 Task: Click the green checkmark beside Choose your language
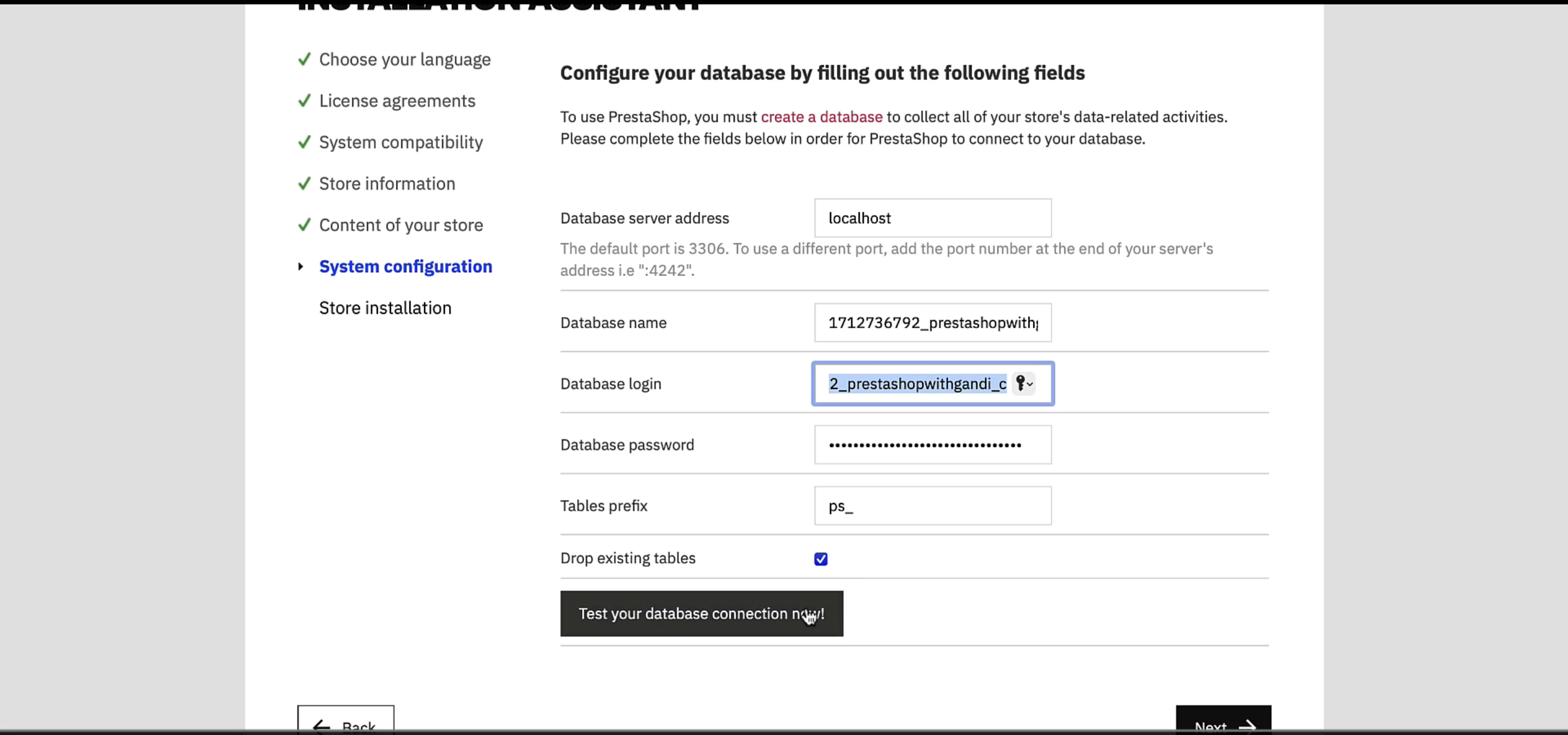(304, 59)
